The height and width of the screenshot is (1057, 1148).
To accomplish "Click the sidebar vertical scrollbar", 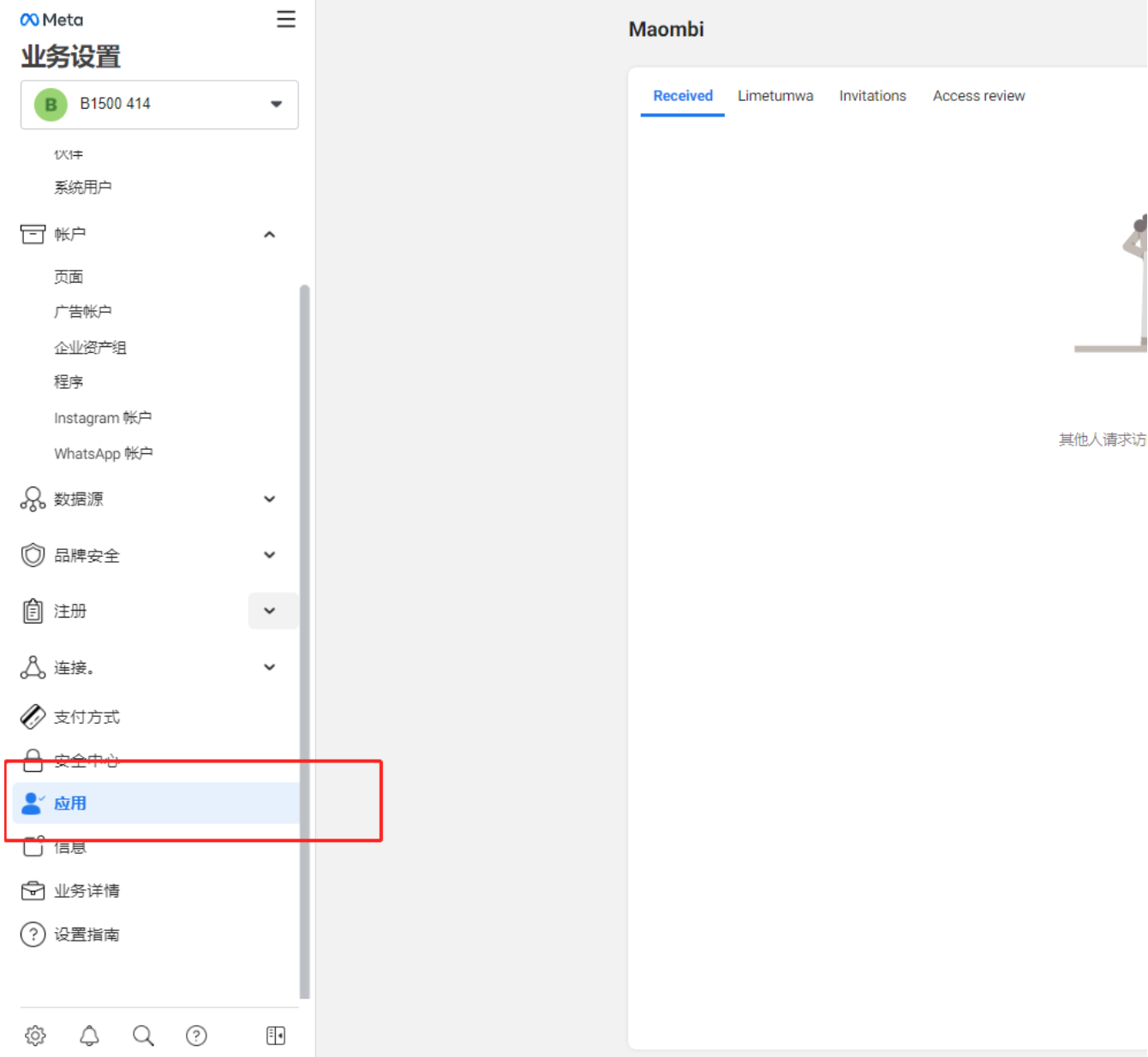I will (304, 641).
